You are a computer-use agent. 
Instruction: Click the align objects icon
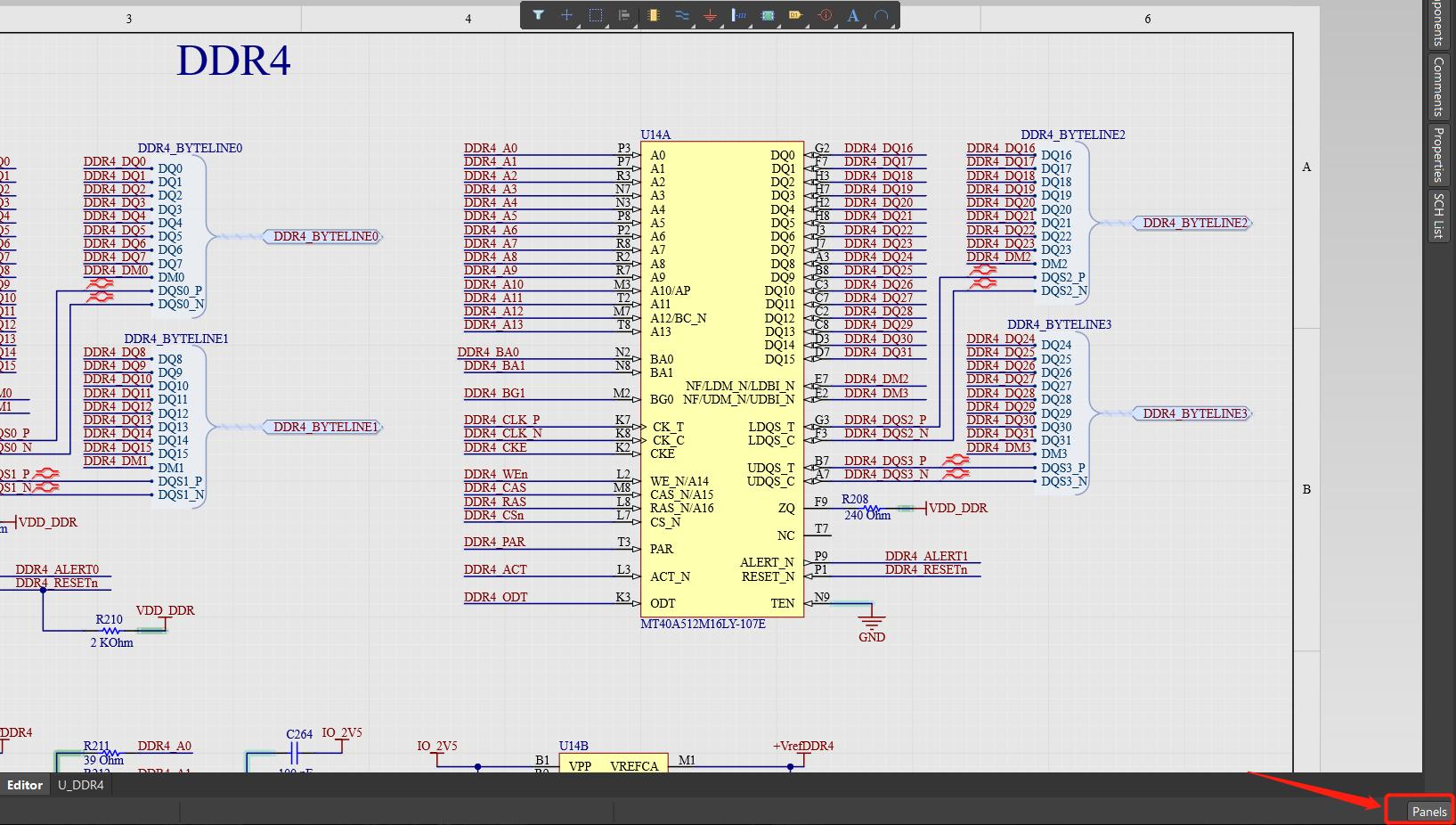point(624,15)
